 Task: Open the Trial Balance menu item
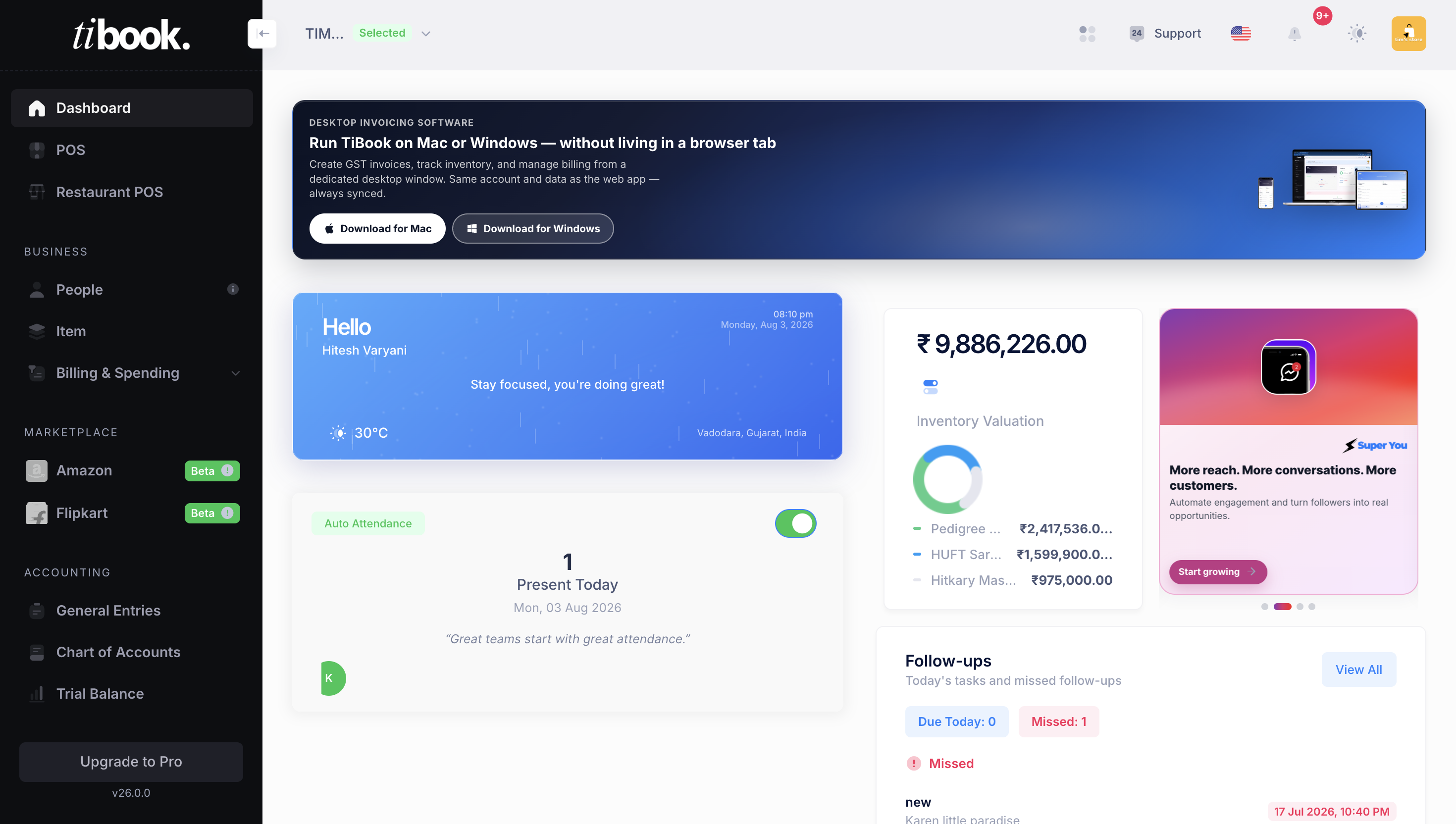click(131, 694)
